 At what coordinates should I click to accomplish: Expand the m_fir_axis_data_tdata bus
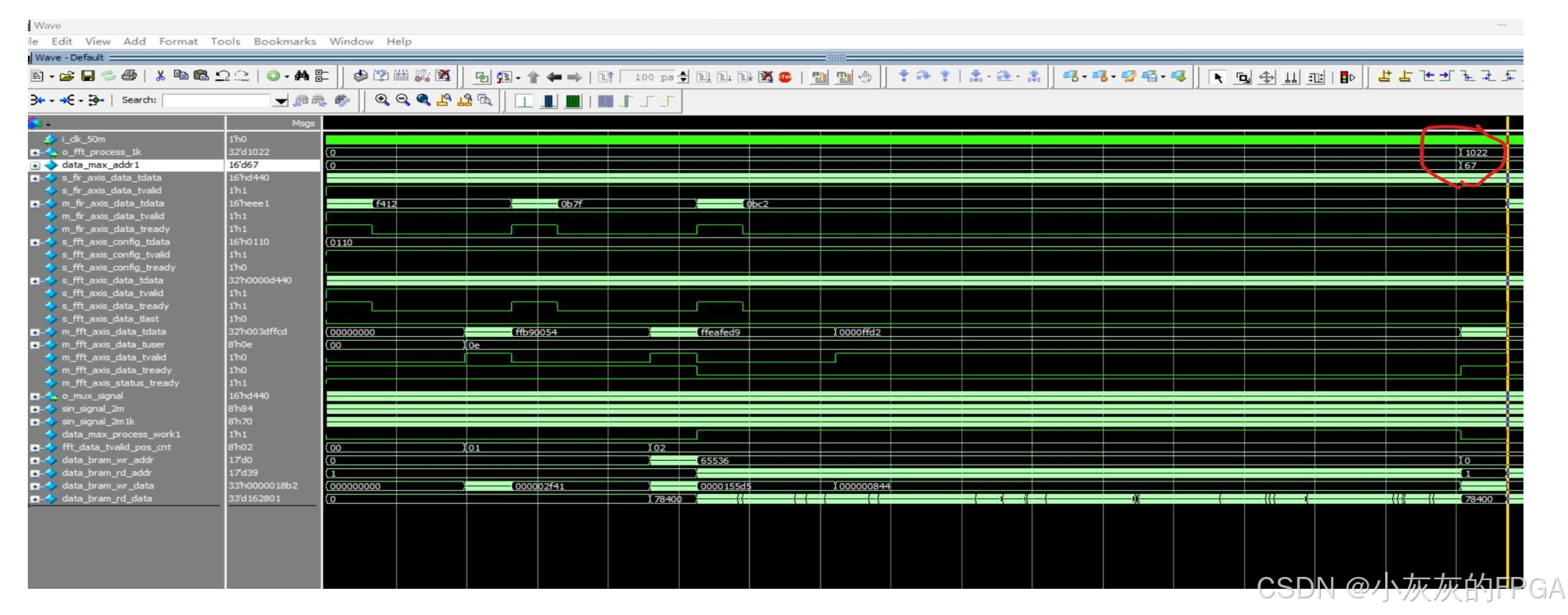tap(35, 203)
